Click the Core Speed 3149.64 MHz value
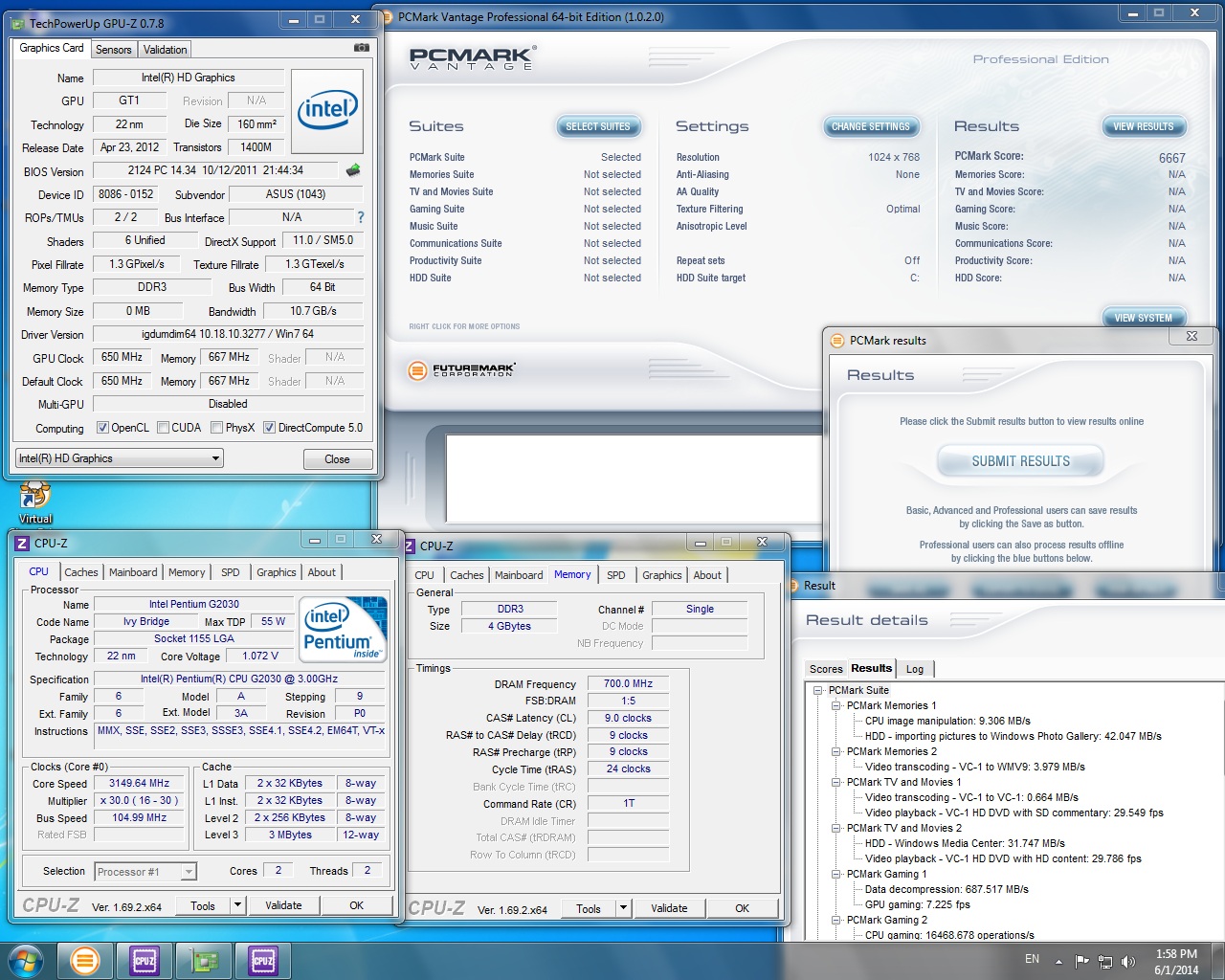The width and height of the screenshot is (1225, 980). tap(139, 783)
